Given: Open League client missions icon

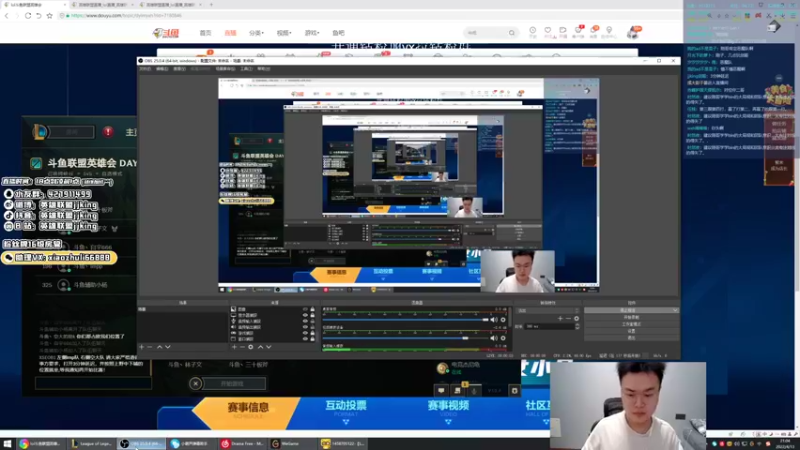Looking at the screenshot, I should coord(458,390).
